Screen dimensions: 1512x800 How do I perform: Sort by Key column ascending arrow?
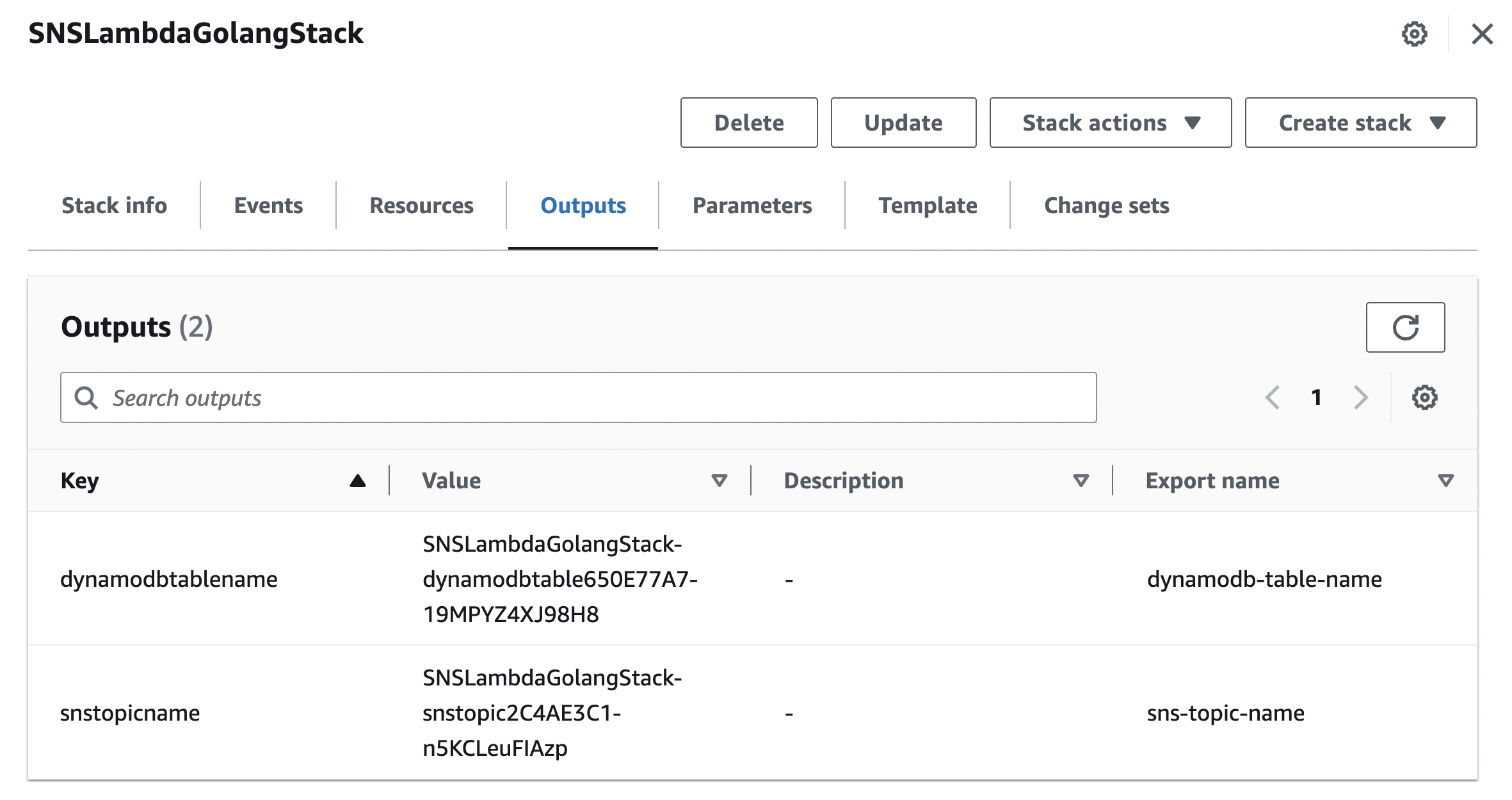tap(358, 481)
